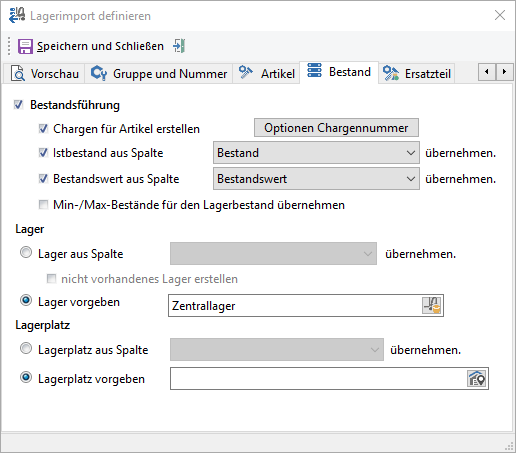Switch to the Gruppe und Nummer tab

tap(159, 74)
